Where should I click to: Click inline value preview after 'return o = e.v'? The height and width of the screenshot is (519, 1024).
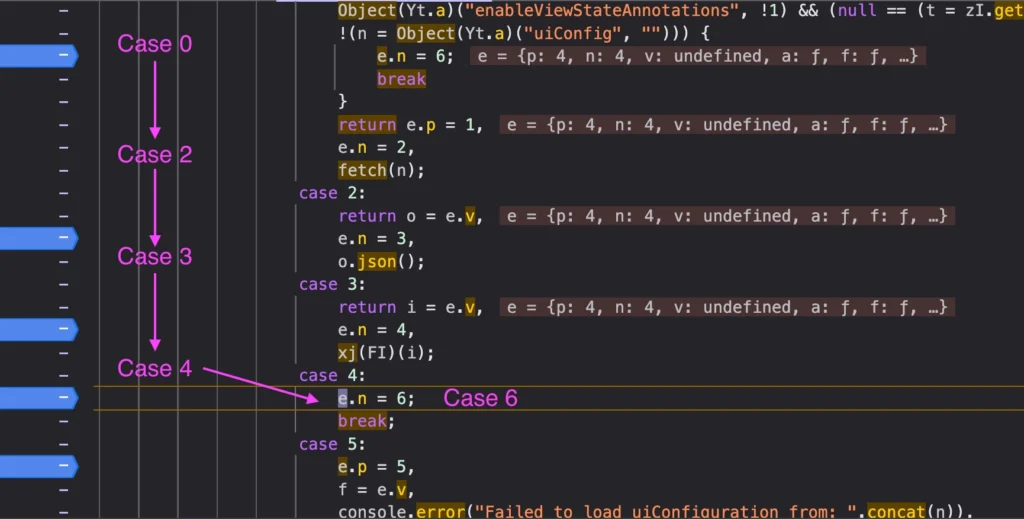[727, 216]
